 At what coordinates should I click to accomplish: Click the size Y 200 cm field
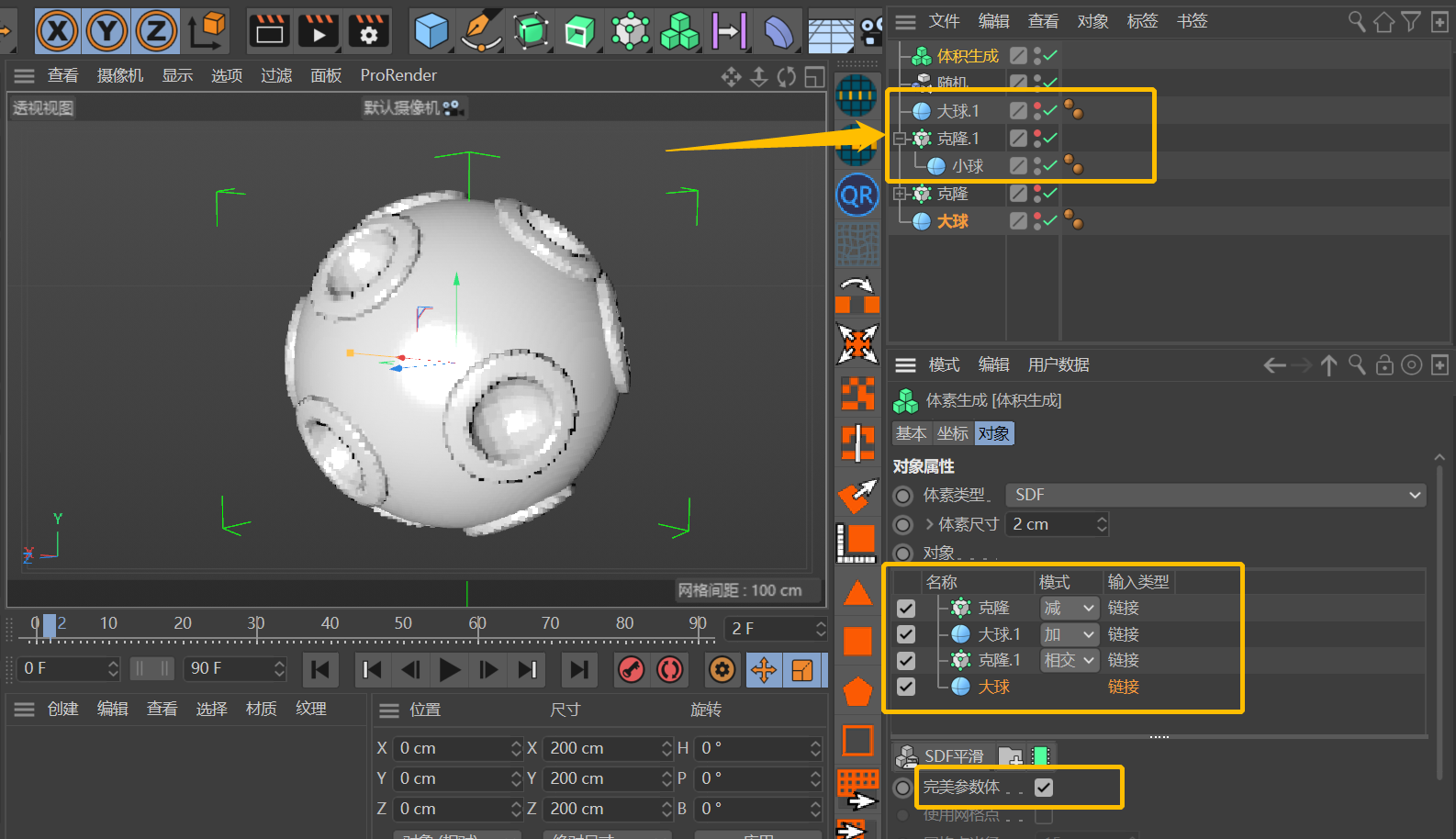point(608,778)
